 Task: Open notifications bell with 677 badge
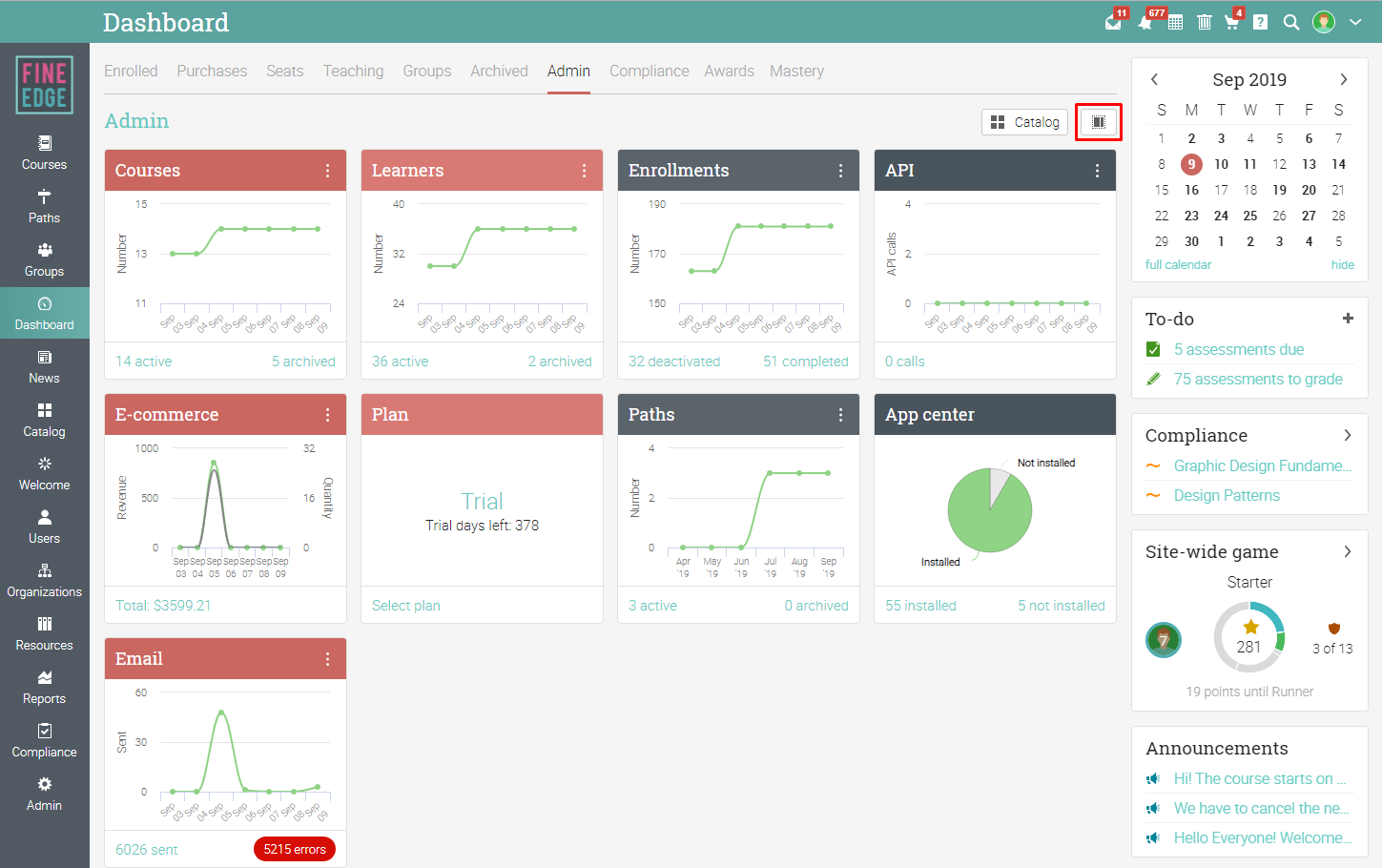click(1145, 22)
